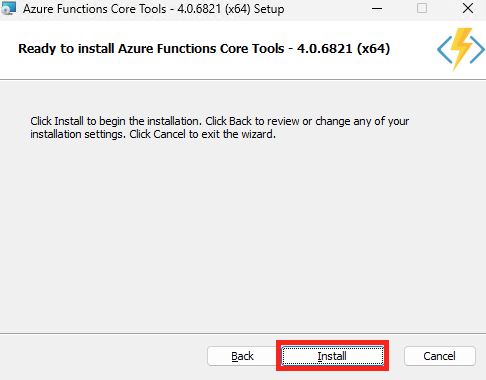Go Back to review installation settings

click(242, 356)
